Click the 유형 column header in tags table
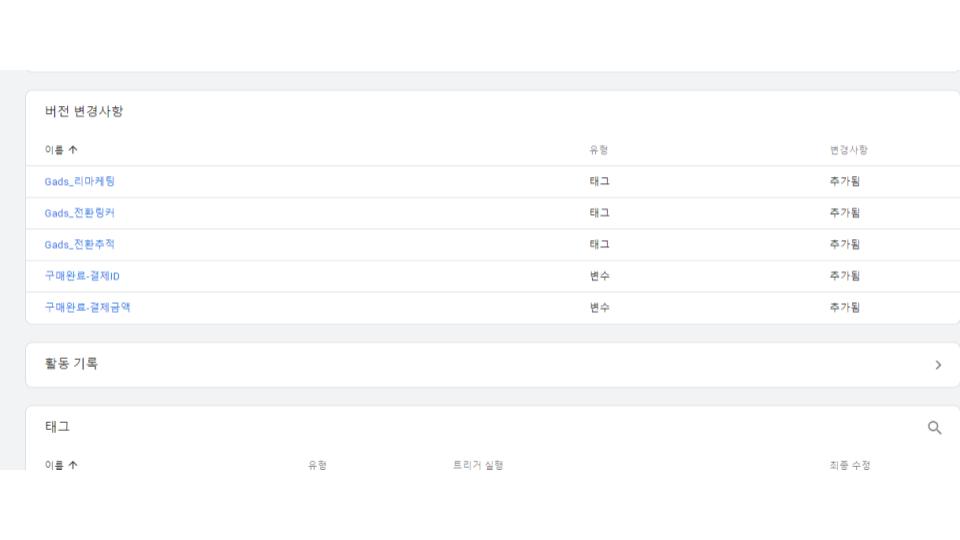Screen dimensions: 960x540 (317, 465)
